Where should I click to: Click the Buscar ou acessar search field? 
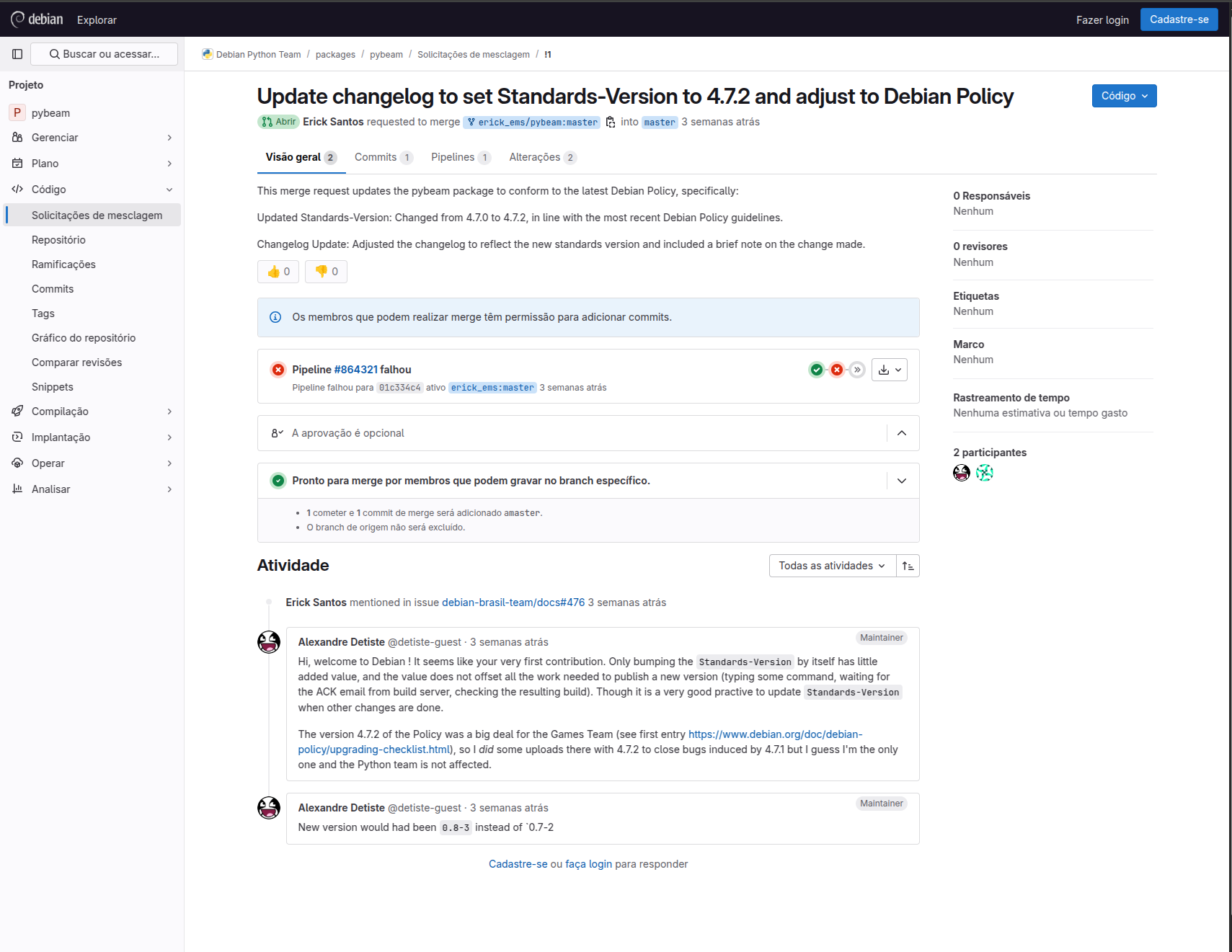[x=104, y=54]
